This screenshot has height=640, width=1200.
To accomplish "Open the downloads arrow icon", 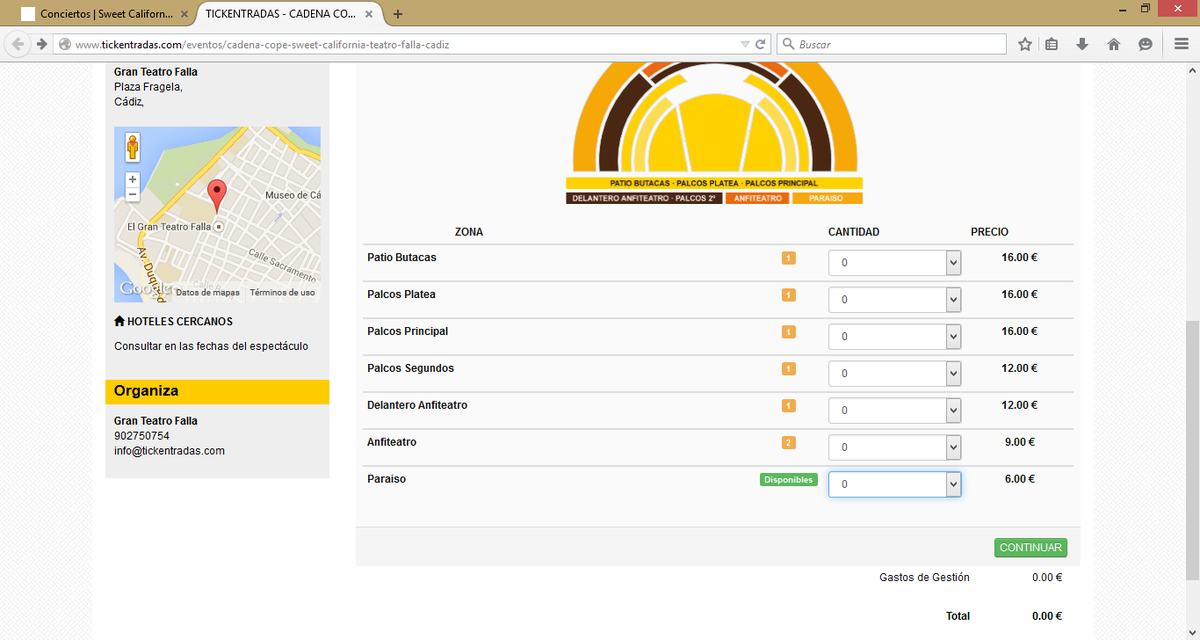I will 1082,44.
